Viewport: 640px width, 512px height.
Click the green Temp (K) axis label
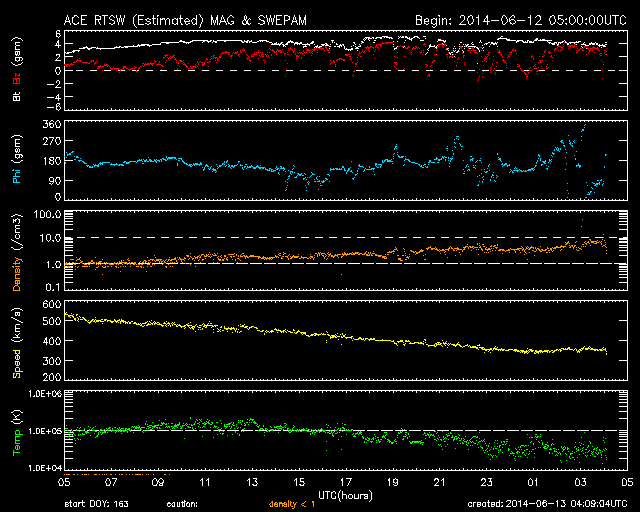(x=17, y=433)
